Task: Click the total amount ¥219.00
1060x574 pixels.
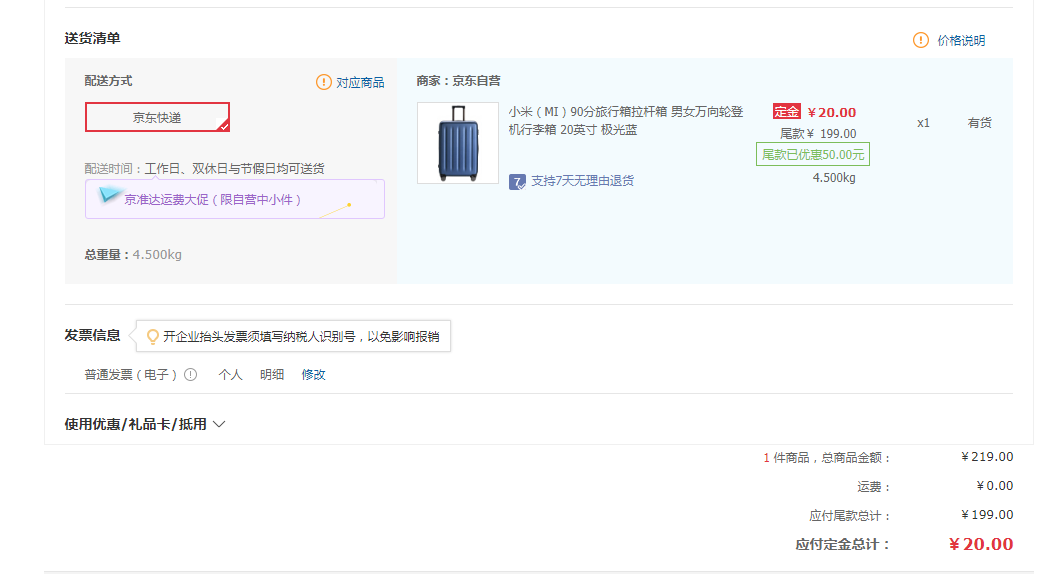Action: pos(987,457)
